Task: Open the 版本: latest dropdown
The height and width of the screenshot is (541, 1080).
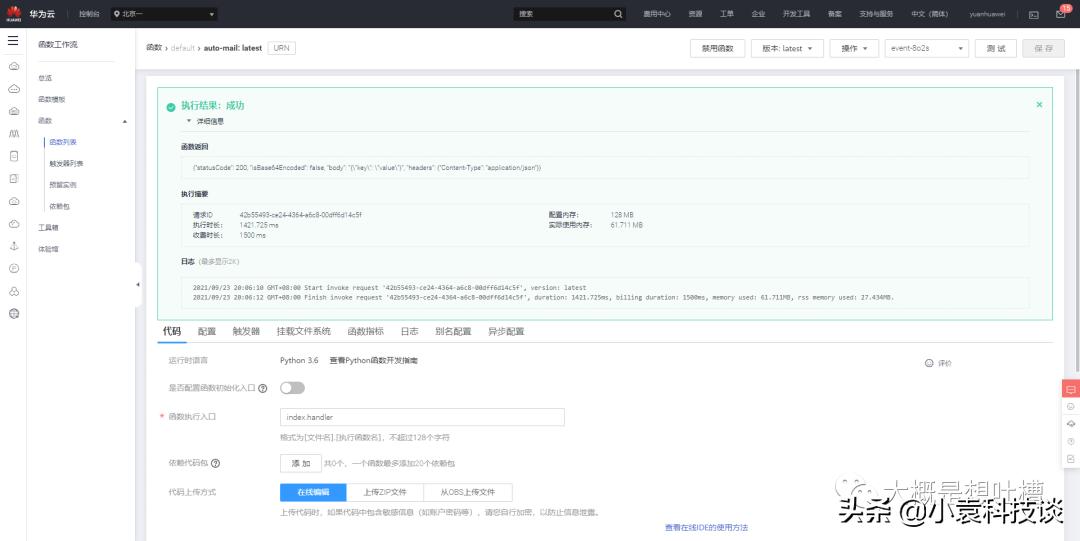Action: click(x=787, y=48)
